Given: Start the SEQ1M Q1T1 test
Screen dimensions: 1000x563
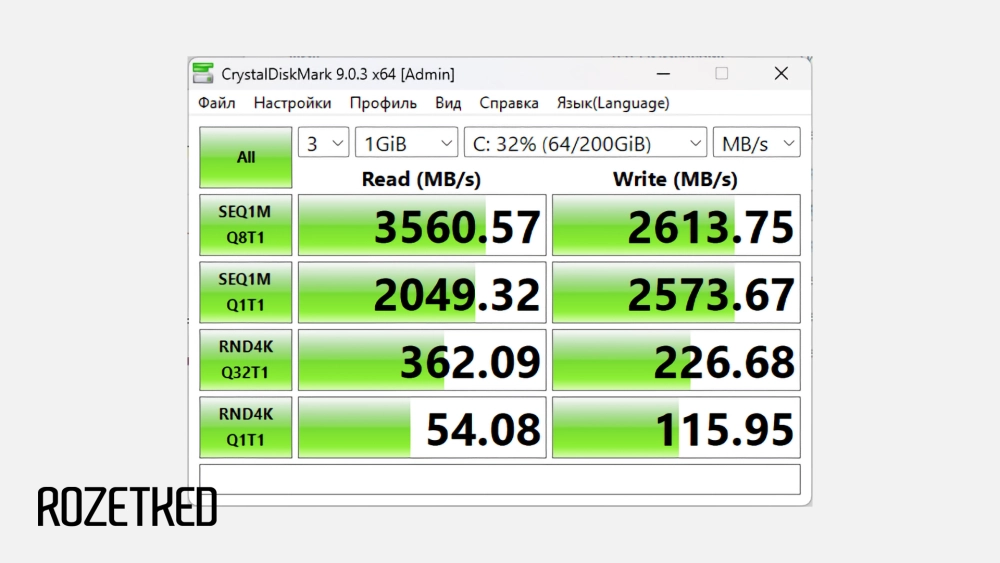Looking at the screenshot, I should tap(246, 292).
